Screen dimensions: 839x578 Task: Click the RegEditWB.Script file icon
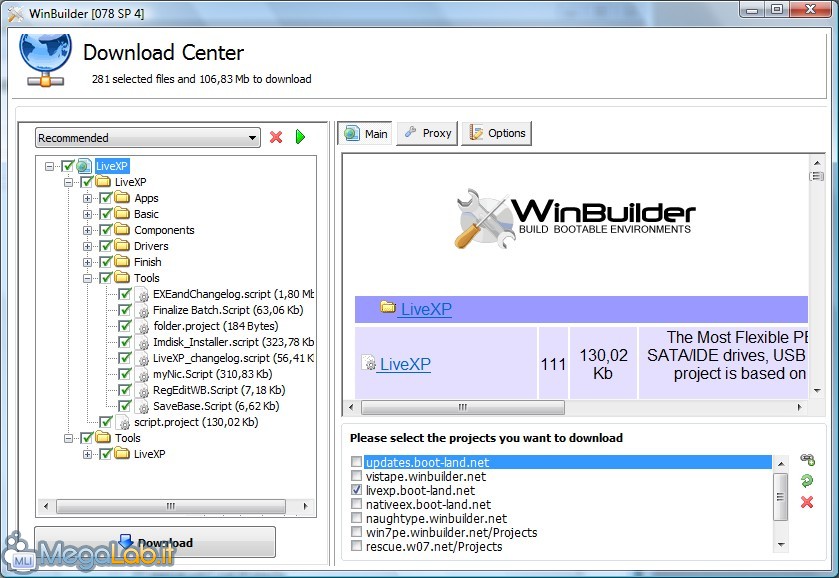pos(142,391)
